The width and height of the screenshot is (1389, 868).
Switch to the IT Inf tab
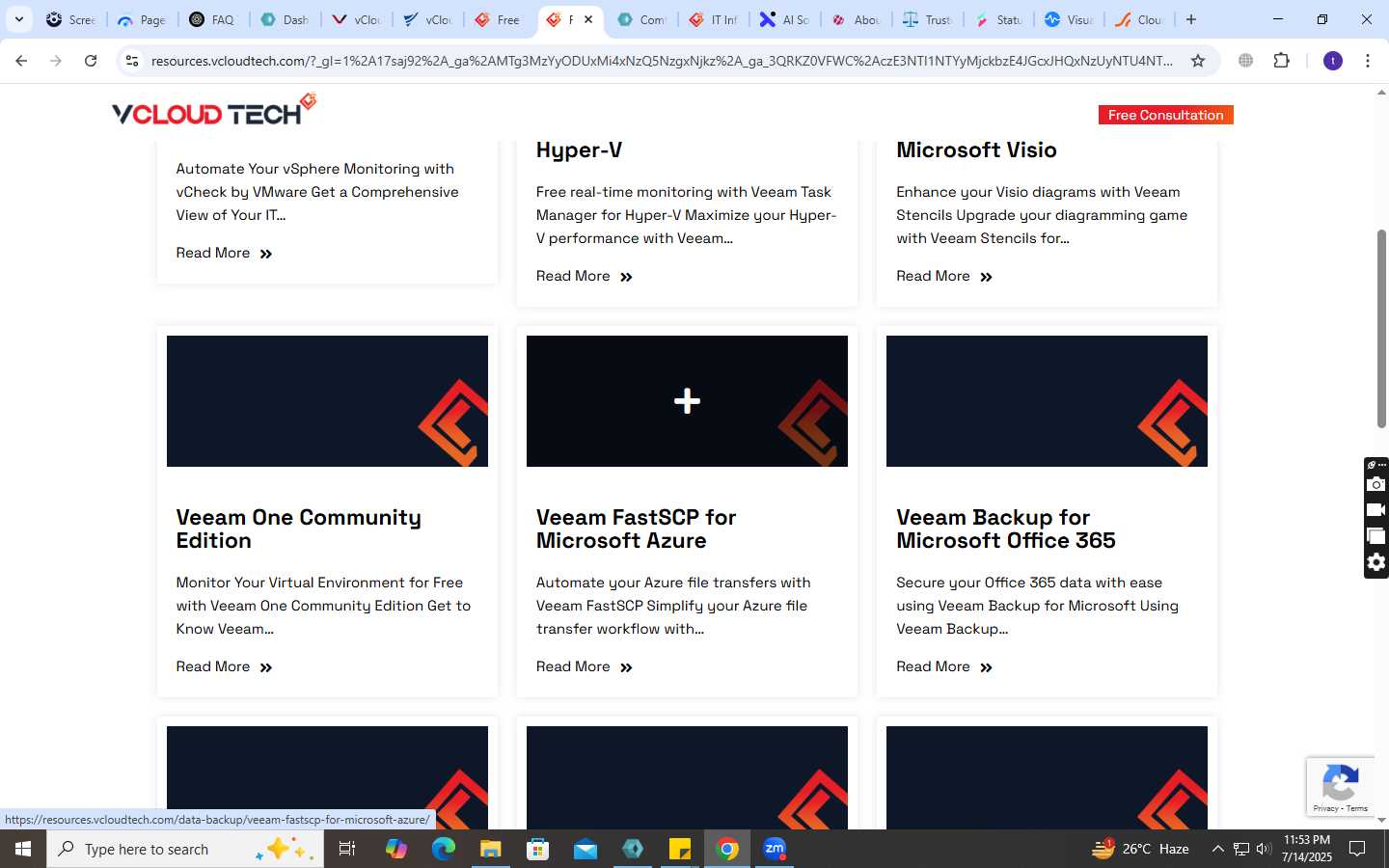point(714,19)
